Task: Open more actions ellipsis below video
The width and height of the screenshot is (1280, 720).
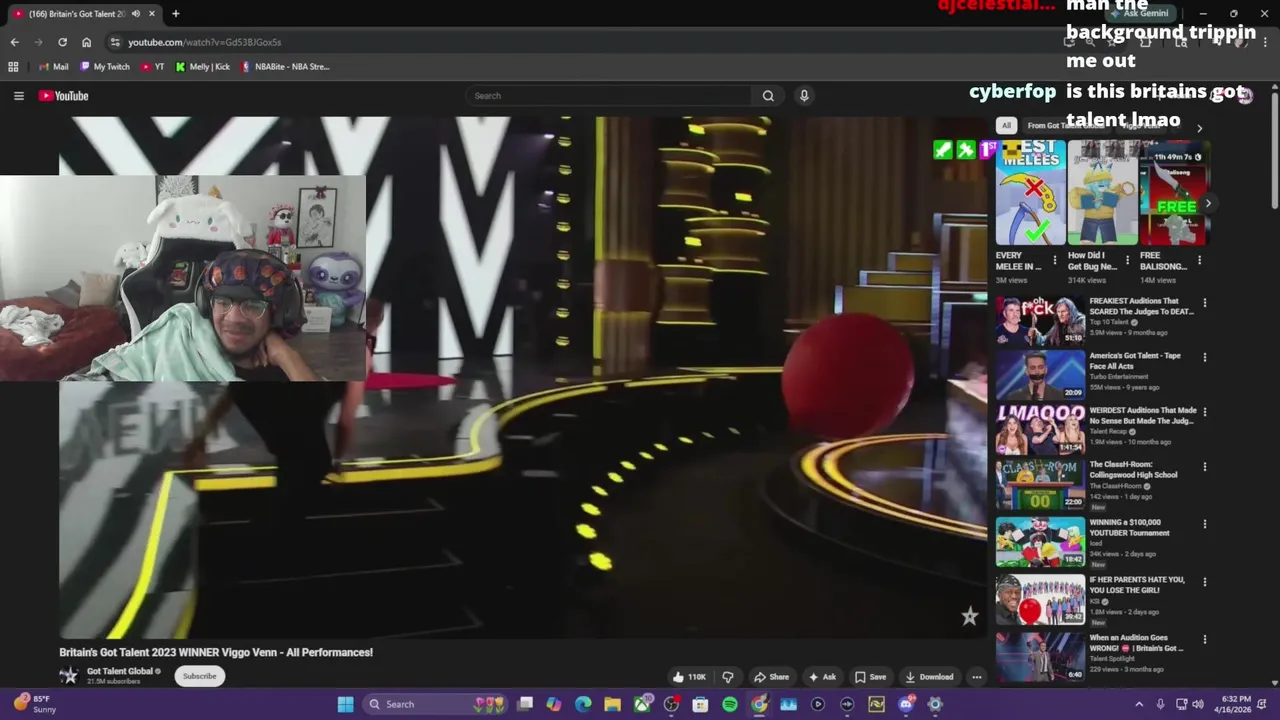Action: coord(977,677)
